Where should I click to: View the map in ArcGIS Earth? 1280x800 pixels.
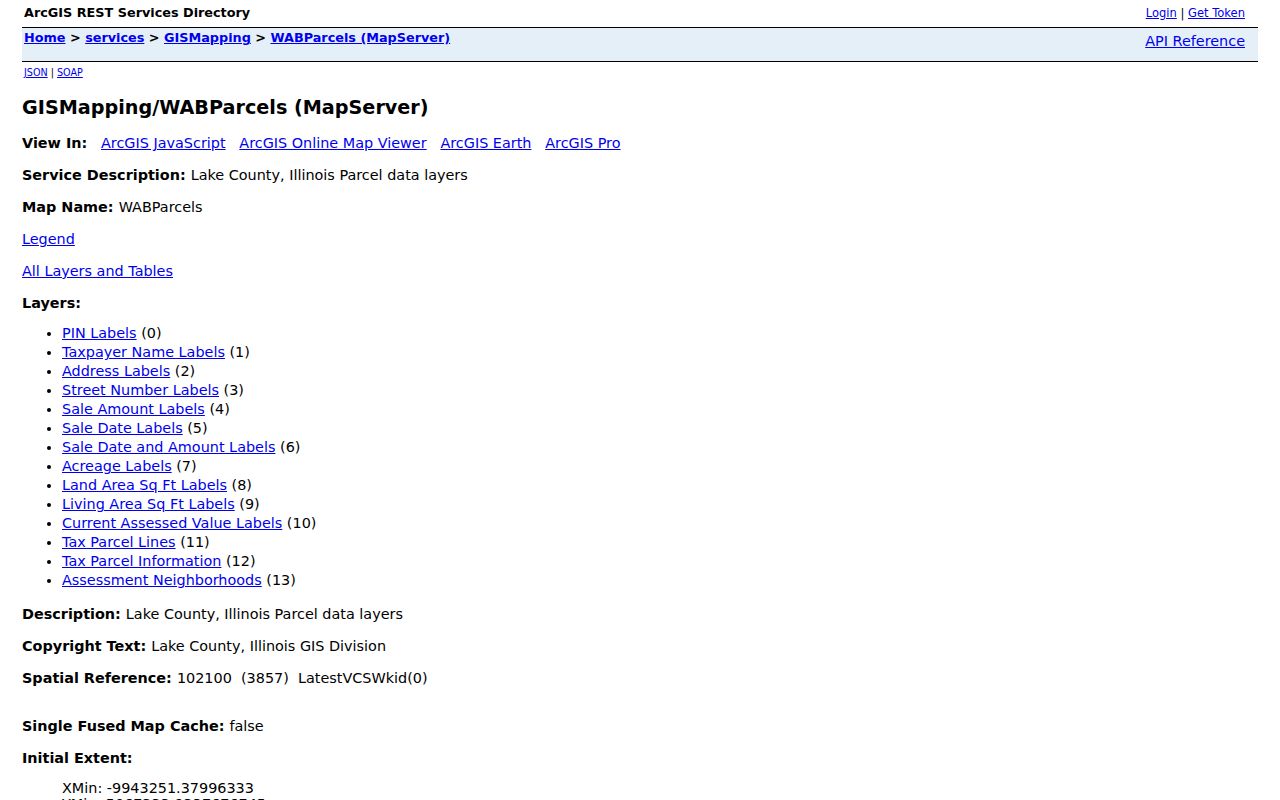coord(486,143)
